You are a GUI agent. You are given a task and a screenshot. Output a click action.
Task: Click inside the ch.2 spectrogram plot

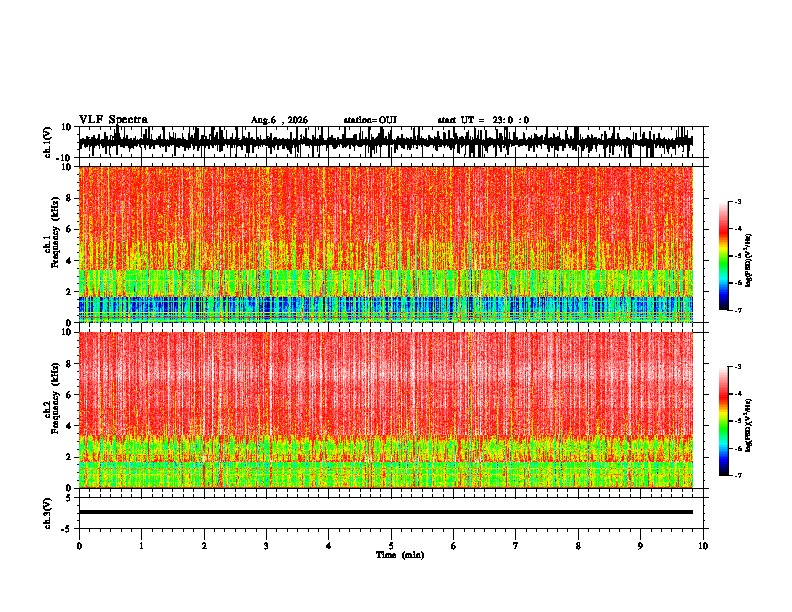386,410
